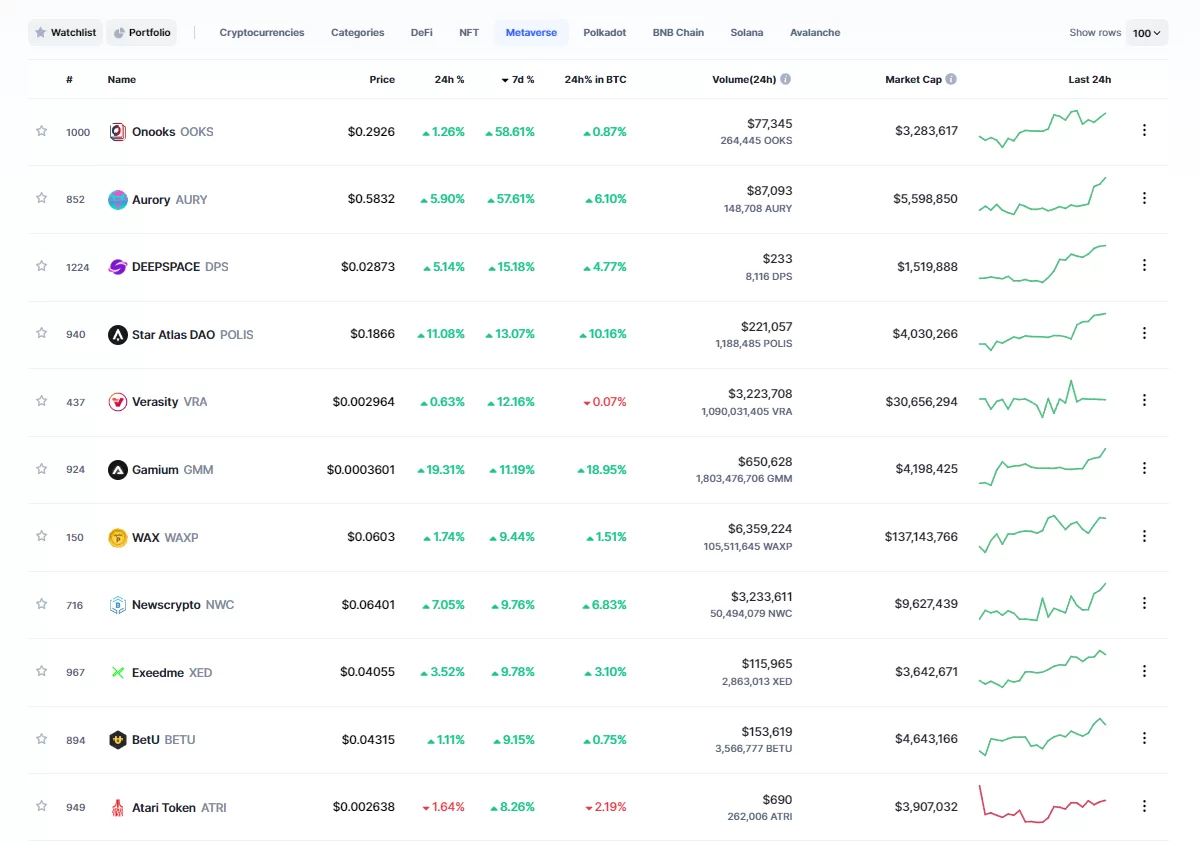Toggle the favorite star for Newscrypto
This screenshot has width=1200, height=842.
click(41, 604)
